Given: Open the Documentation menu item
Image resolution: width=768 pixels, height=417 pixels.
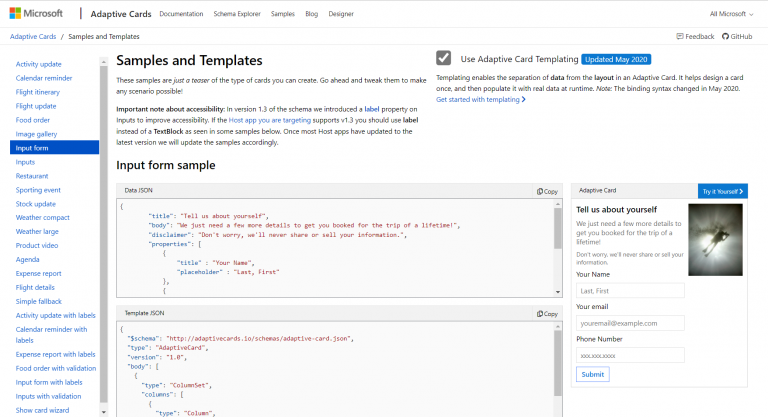Looking at the screenshot, I should pos(181,14).
